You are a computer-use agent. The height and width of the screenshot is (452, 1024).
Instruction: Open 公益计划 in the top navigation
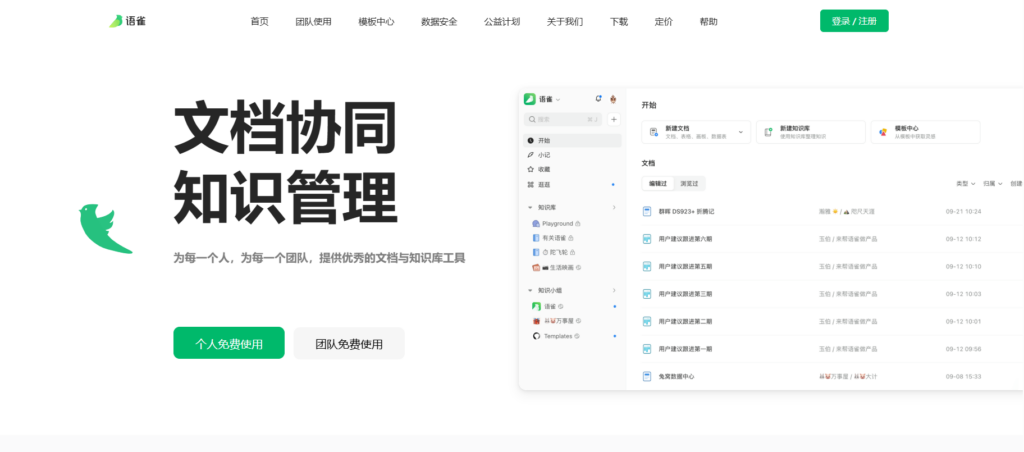tap(502, 22)
